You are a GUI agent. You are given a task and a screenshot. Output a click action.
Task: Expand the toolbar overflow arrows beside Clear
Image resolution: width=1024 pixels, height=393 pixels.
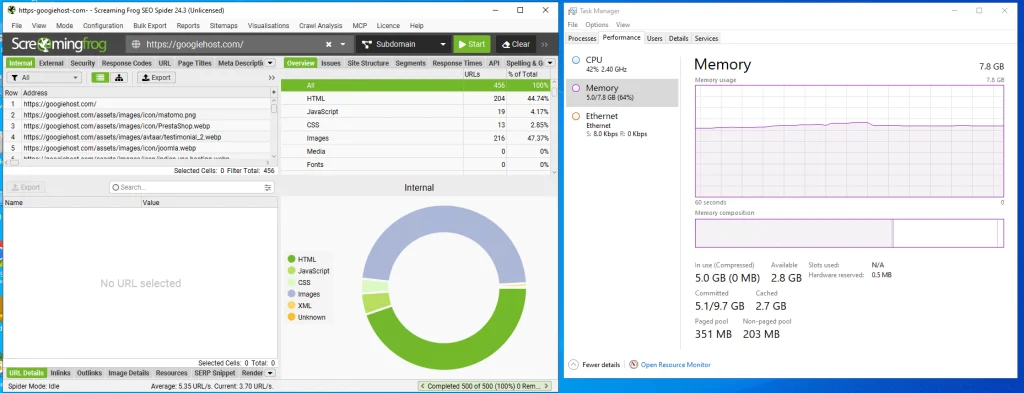click(x=545, y=44)
